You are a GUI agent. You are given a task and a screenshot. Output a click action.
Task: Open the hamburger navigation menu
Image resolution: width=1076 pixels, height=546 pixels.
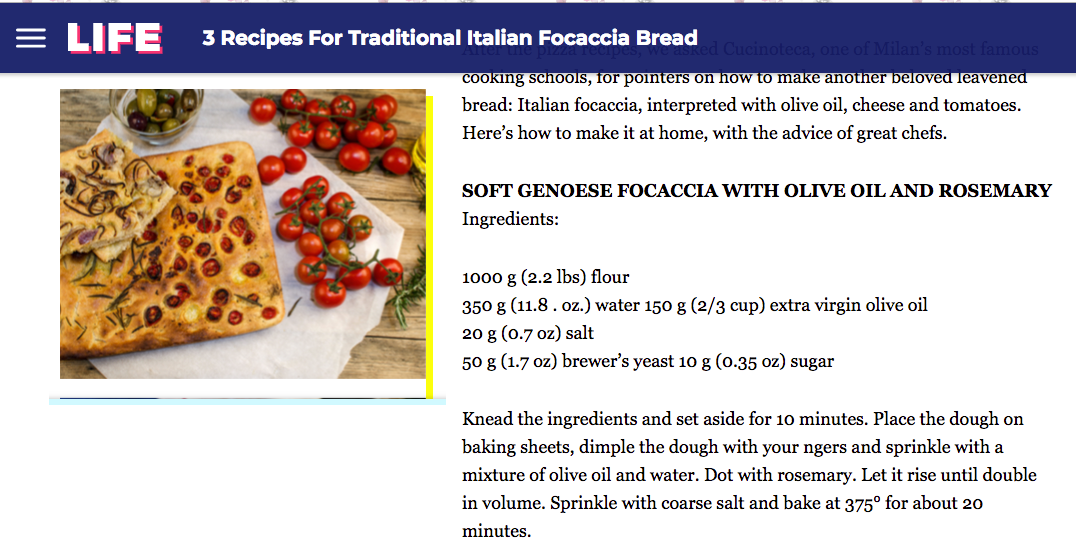(x=31, y=38)
